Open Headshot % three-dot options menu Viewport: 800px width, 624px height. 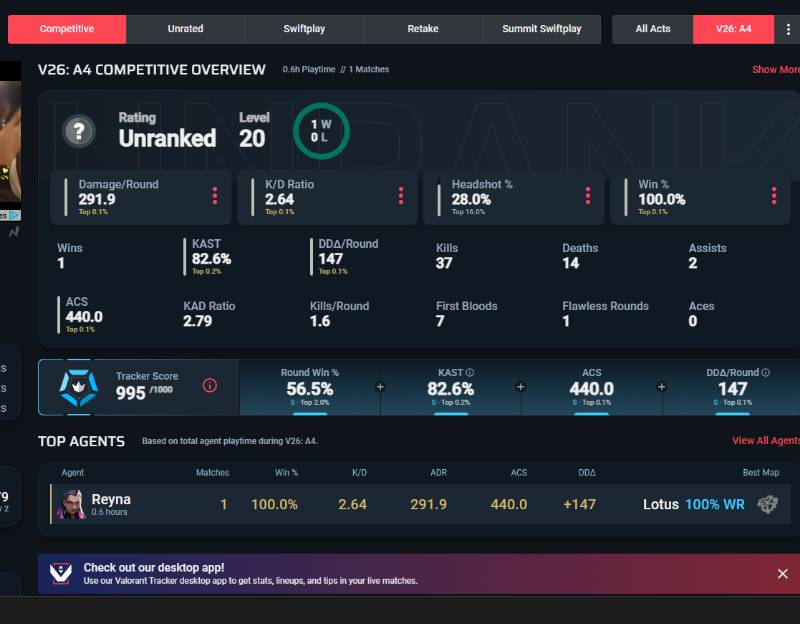tap(588, 195)
